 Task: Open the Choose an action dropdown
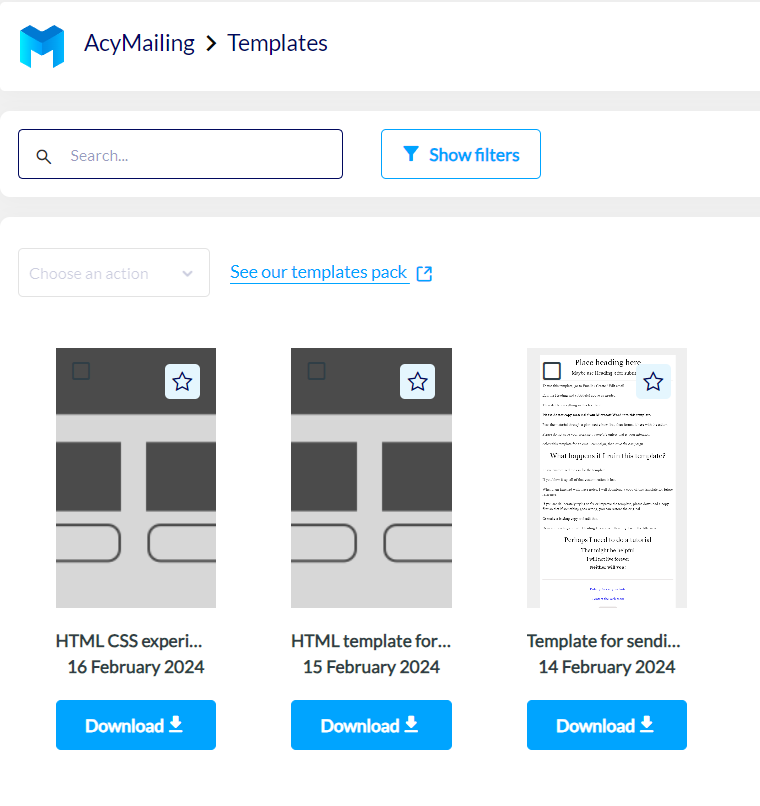[x=113, y=273]
